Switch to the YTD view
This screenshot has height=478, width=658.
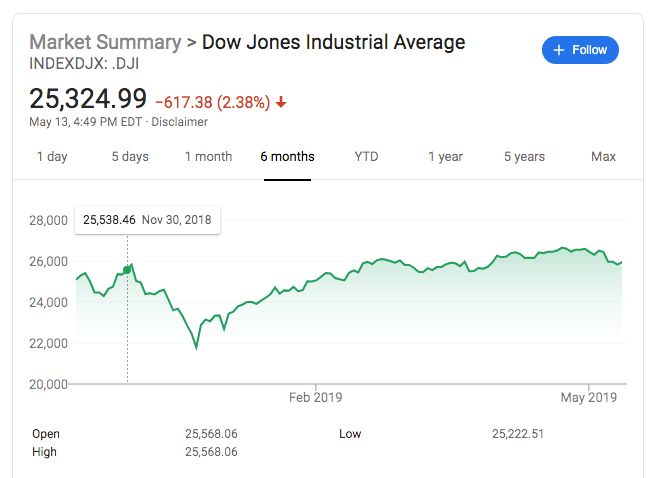pyautogui.click(x=366, y=156)
